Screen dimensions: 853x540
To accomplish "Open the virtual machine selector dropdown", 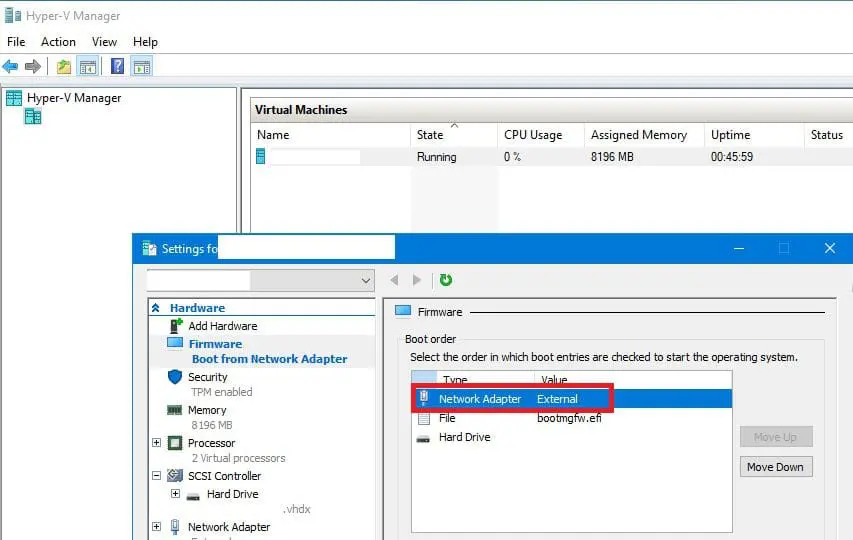I will (x=364, y=281).
